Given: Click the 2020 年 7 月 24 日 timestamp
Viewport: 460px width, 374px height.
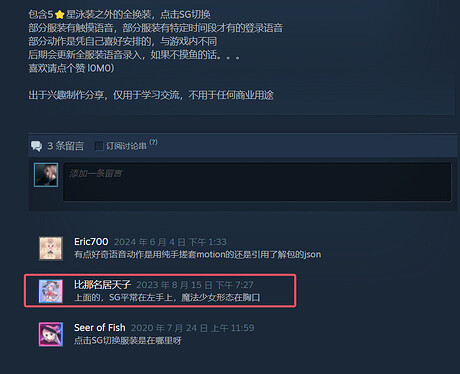Looking at the screenshot, I should (x=192, y=328).
